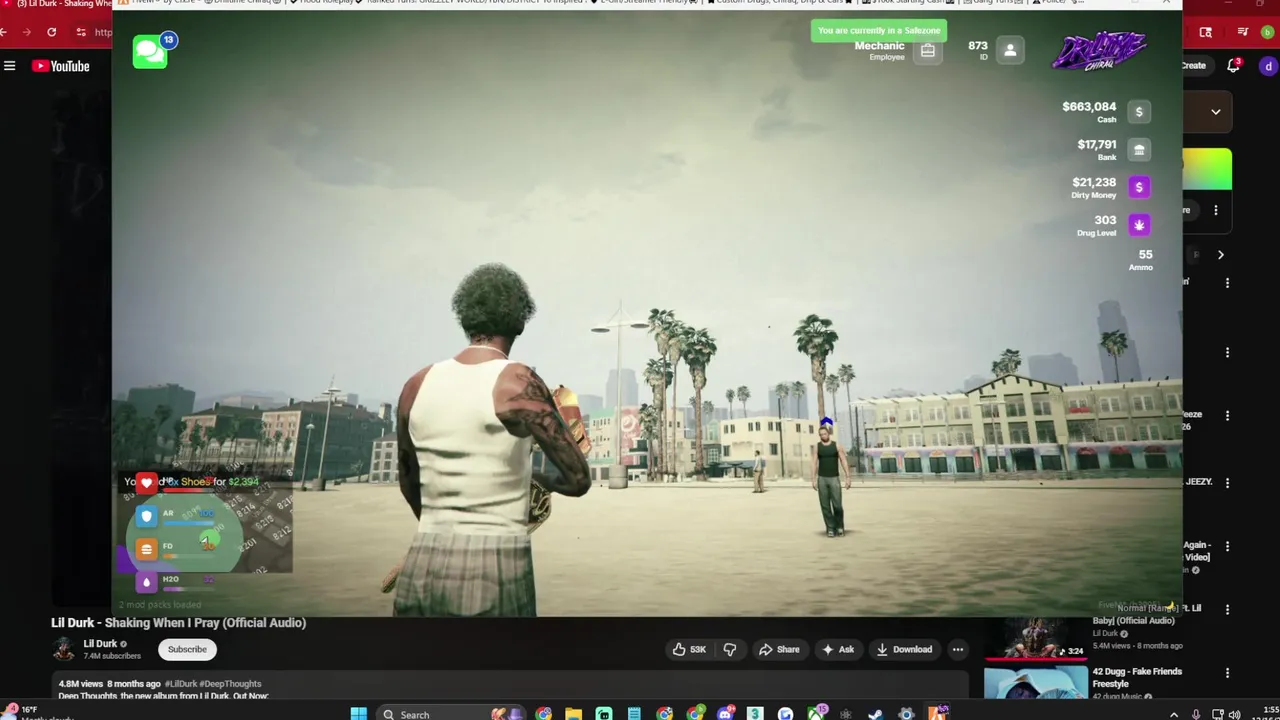Click the Drilltime Chiraq server logo

tap(1099, 50)
